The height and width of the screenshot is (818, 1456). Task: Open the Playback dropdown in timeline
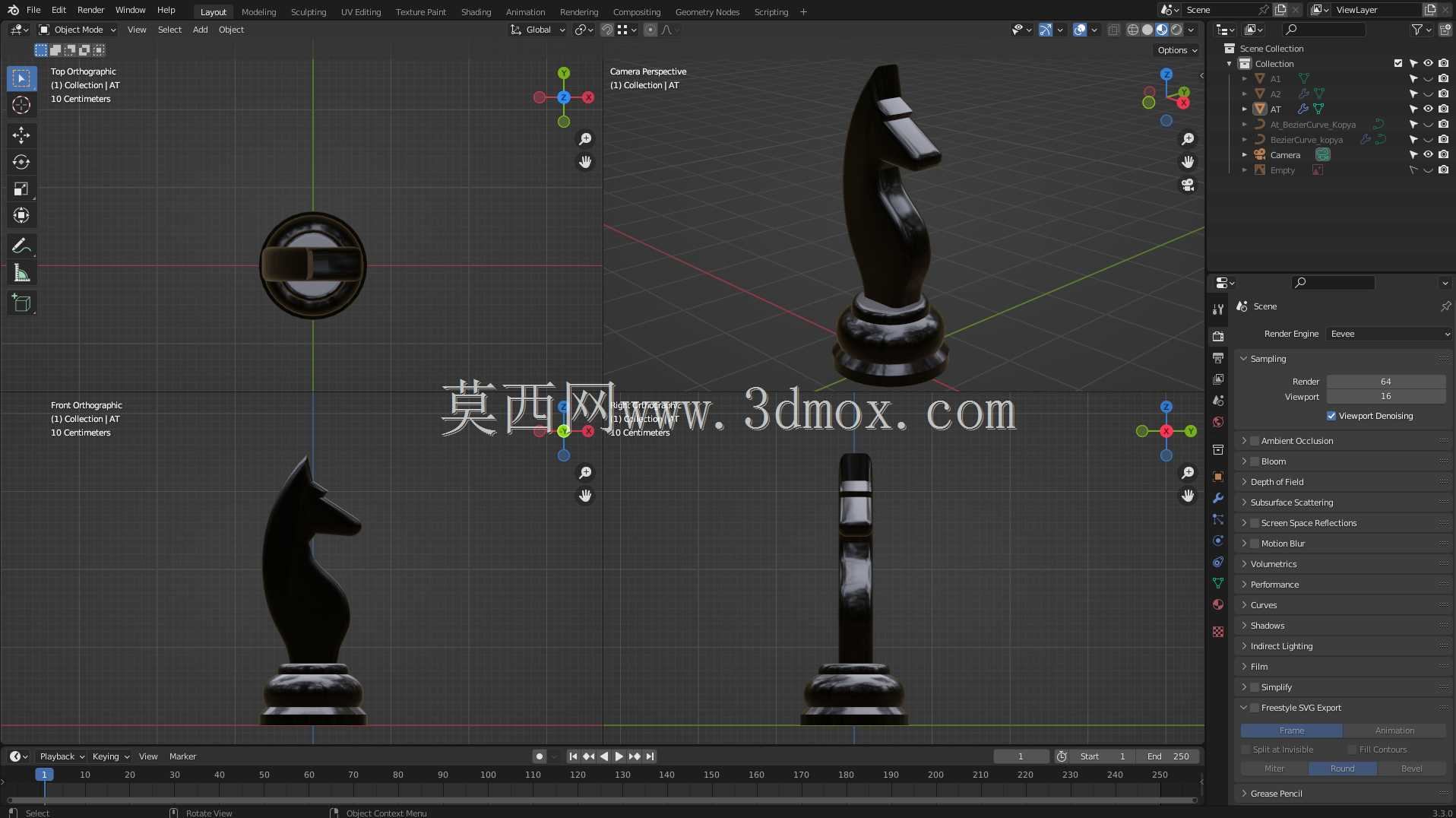coord(62,756)
